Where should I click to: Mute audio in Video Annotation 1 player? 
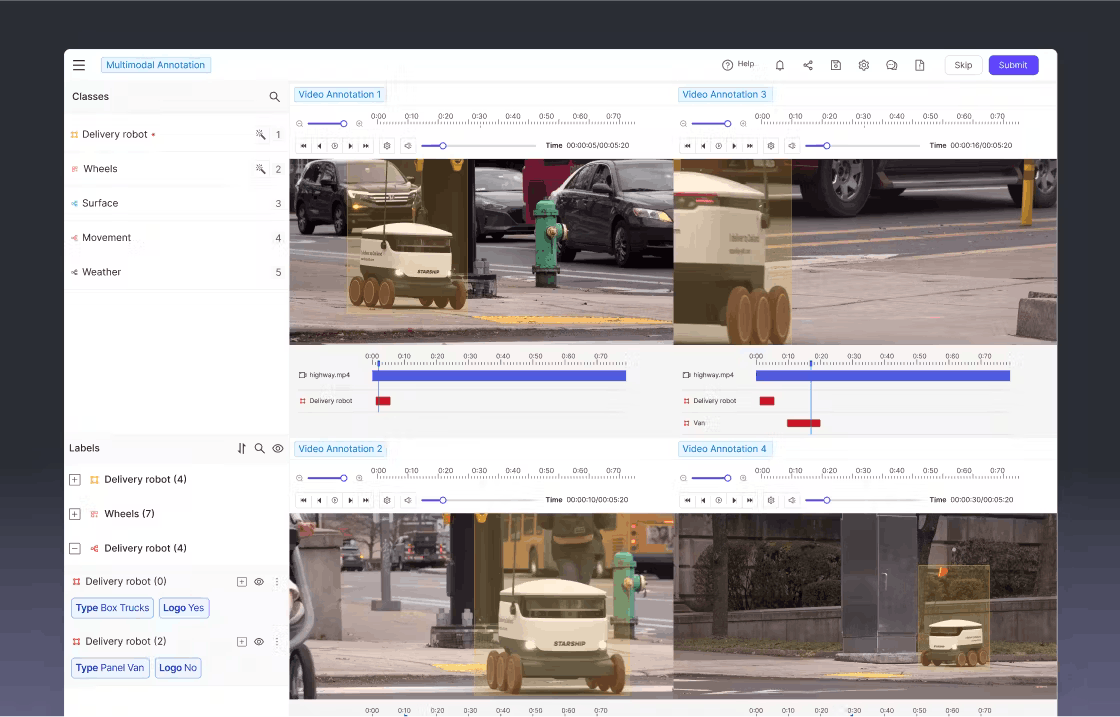[408, 145]
